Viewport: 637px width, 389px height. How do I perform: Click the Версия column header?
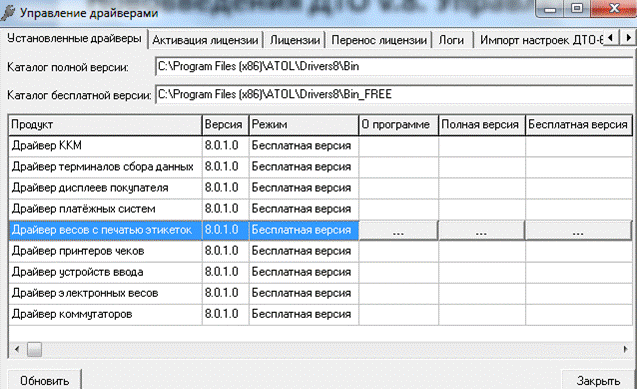[x=225, y=125]
